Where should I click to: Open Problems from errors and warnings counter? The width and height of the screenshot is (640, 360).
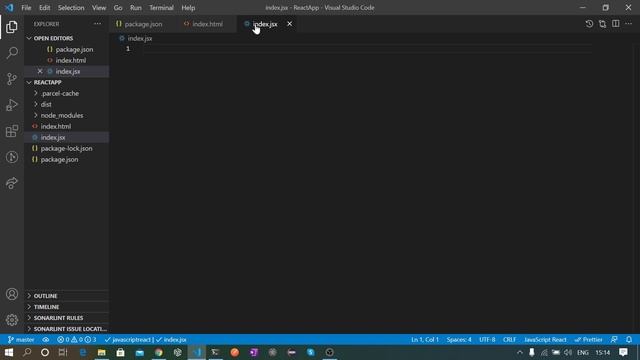point(77,340)
